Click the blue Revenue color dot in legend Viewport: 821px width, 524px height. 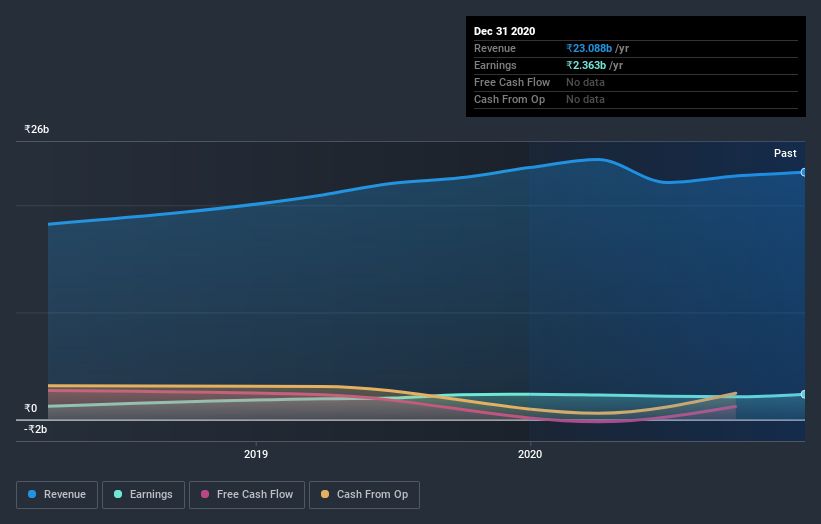click(32, 494)
